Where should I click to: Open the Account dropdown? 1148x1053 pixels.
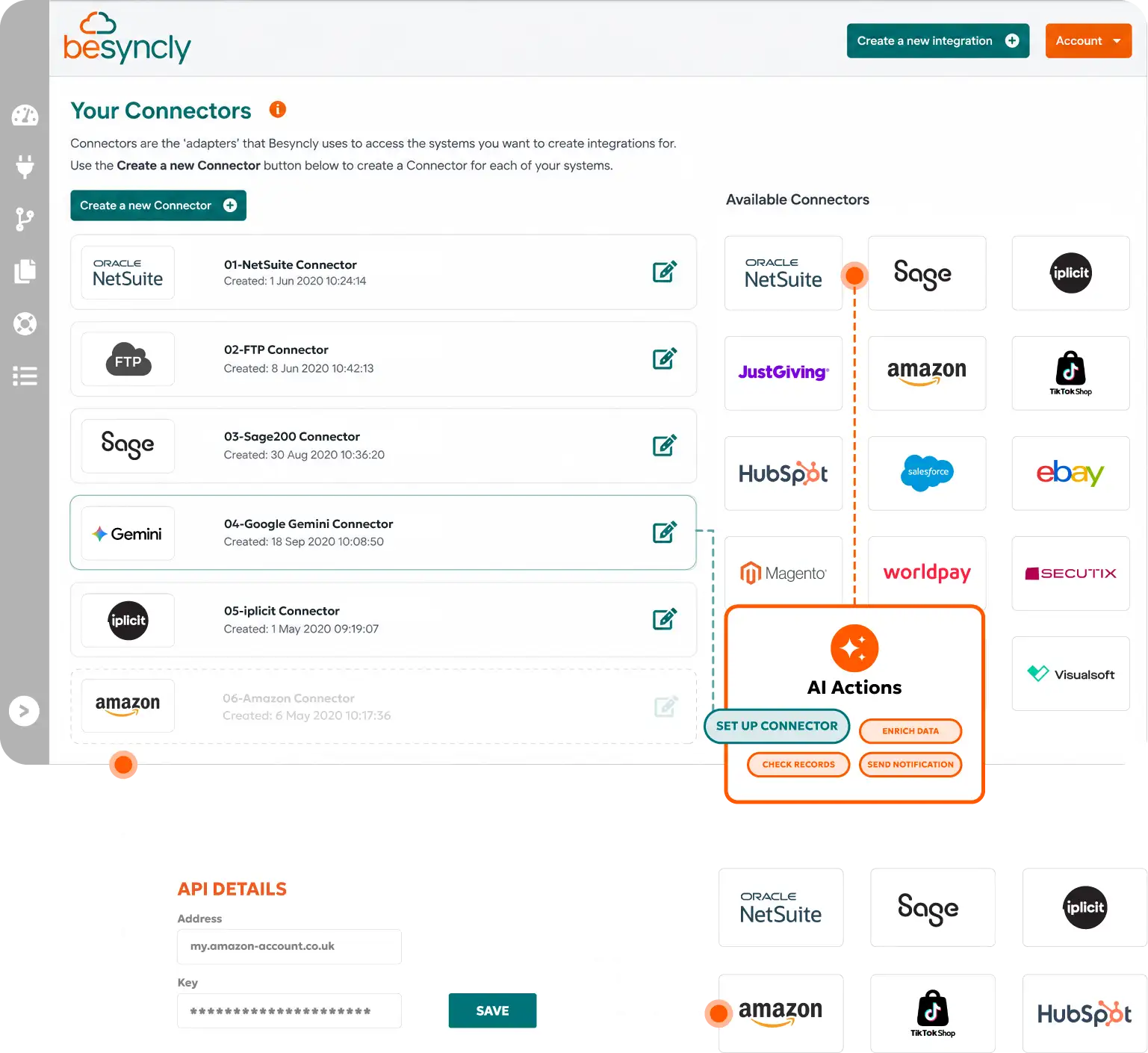tap(1088, 40)
